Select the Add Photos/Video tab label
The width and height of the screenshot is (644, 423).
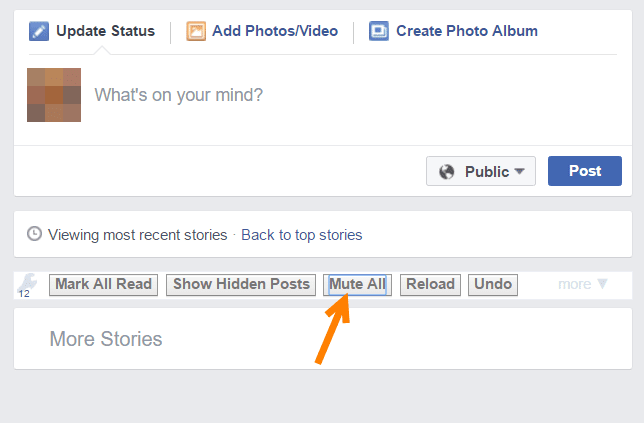click(x=275, y=31)
